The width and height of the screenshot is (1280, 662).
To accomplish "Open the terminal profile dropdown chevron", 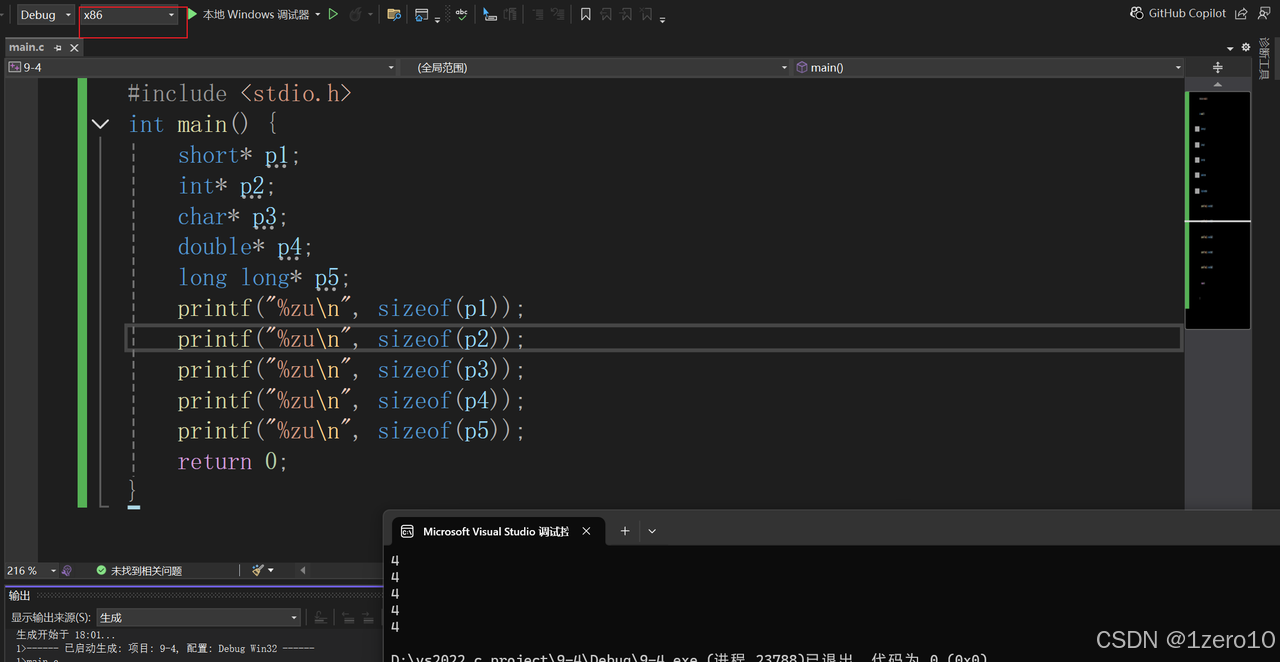I will pyautogui.click(x=652, y=531).
